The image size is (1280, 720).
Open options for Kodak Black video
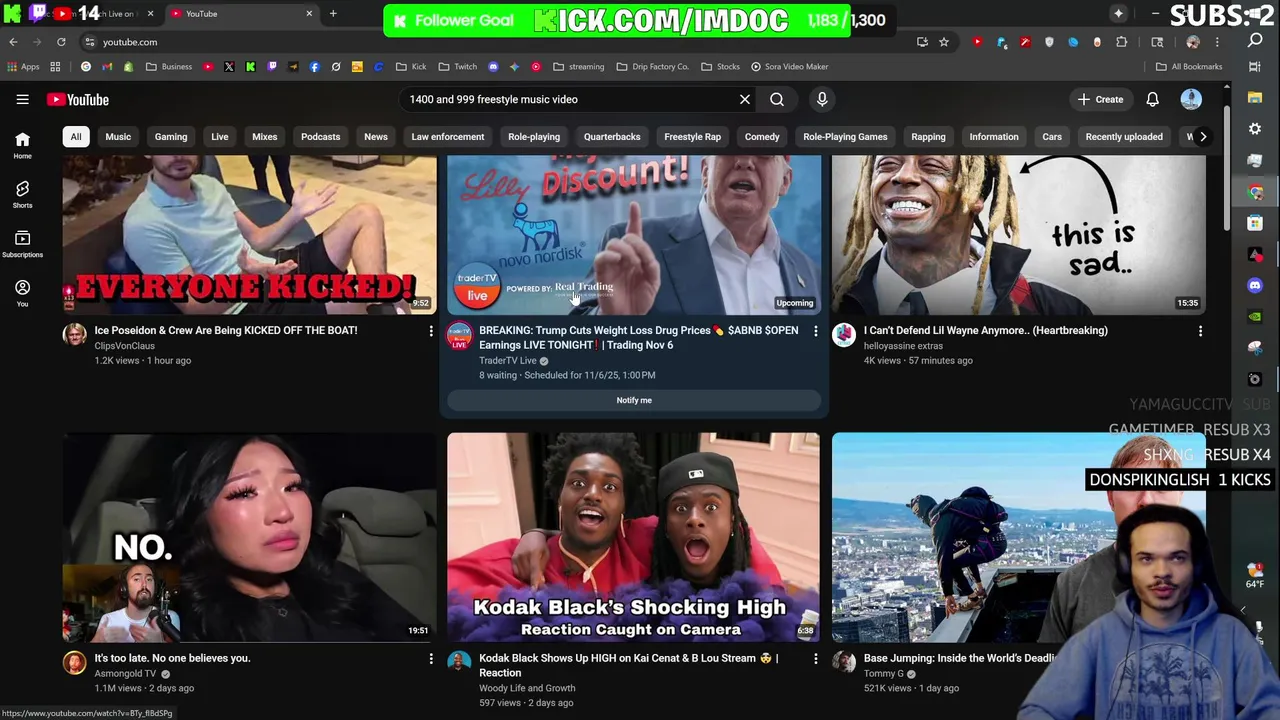(x=815, y=659)
